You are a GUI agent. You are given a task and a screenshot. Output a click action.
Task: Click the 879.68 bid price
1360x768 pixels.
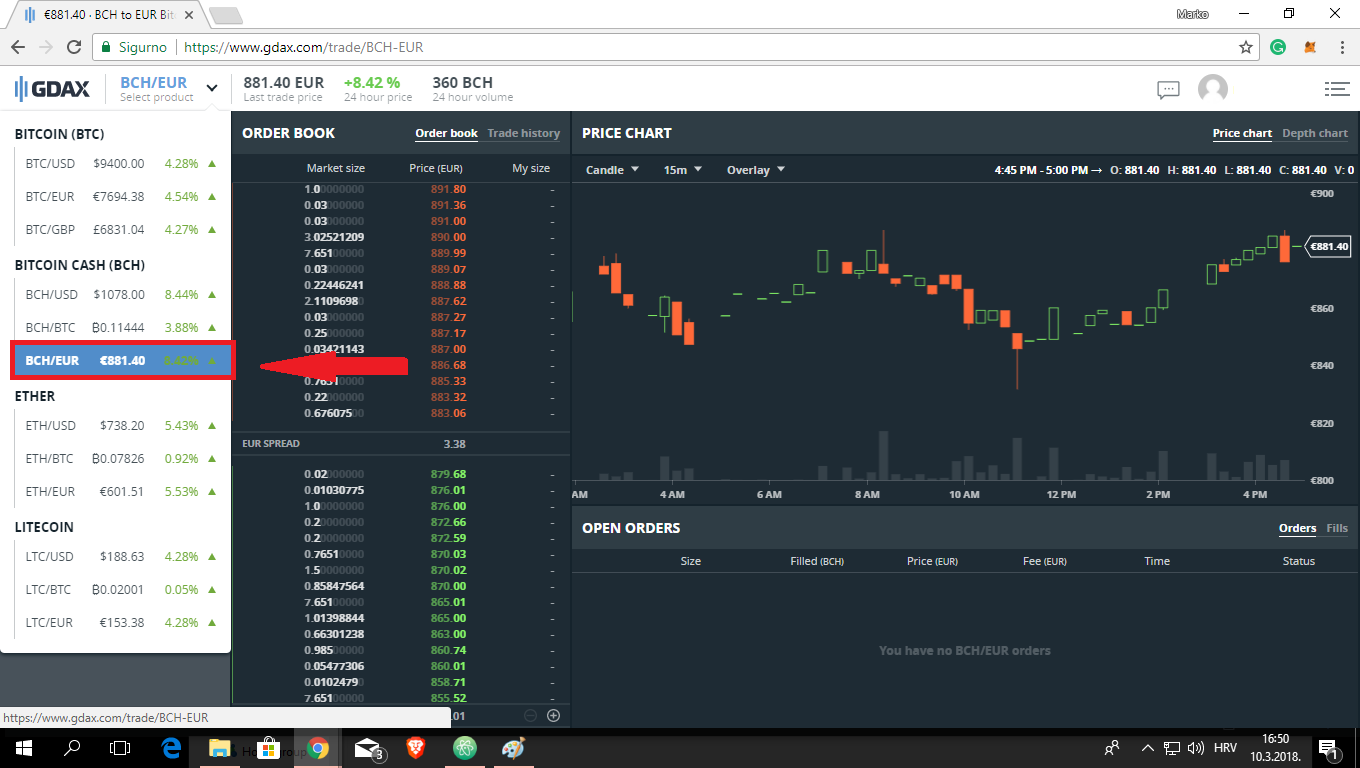click(446, 474)
